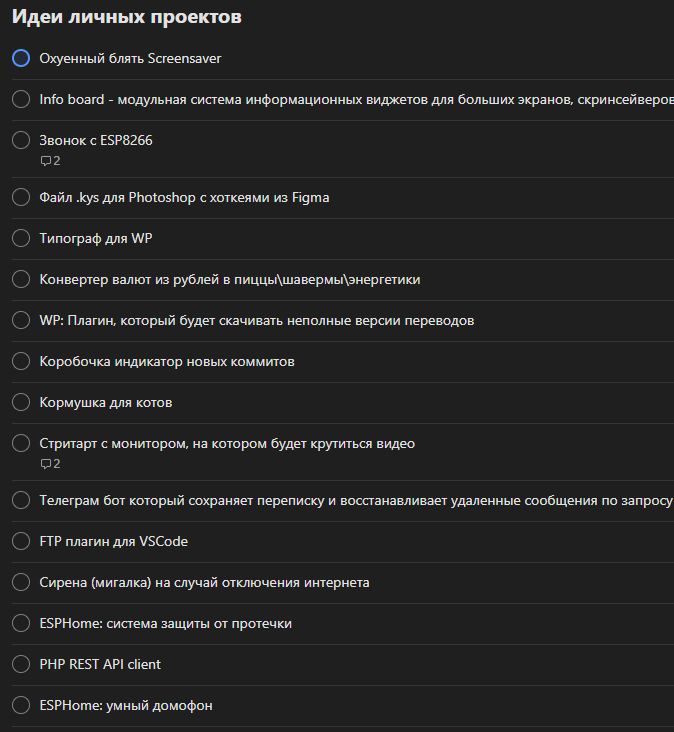The image size is (674, 732).
Task: Mark ESPHome: умный домофон as complete
Action: [x=21, y=705]
